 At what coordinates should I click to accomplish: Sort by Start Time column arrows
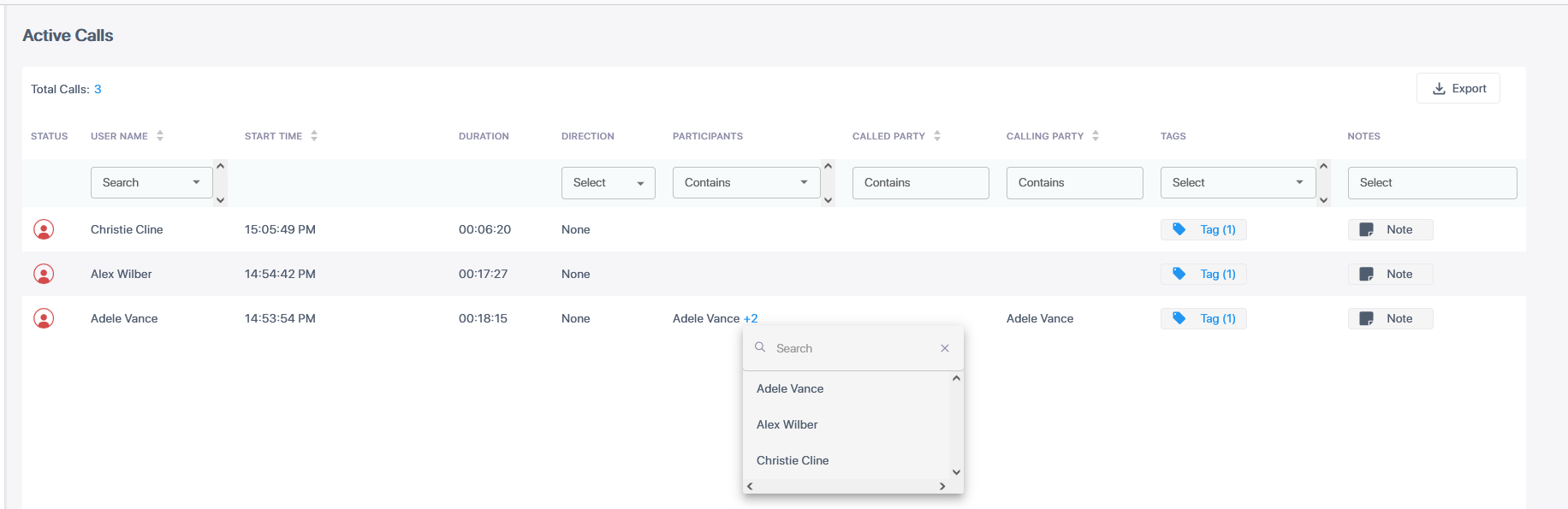pos(314,136)
